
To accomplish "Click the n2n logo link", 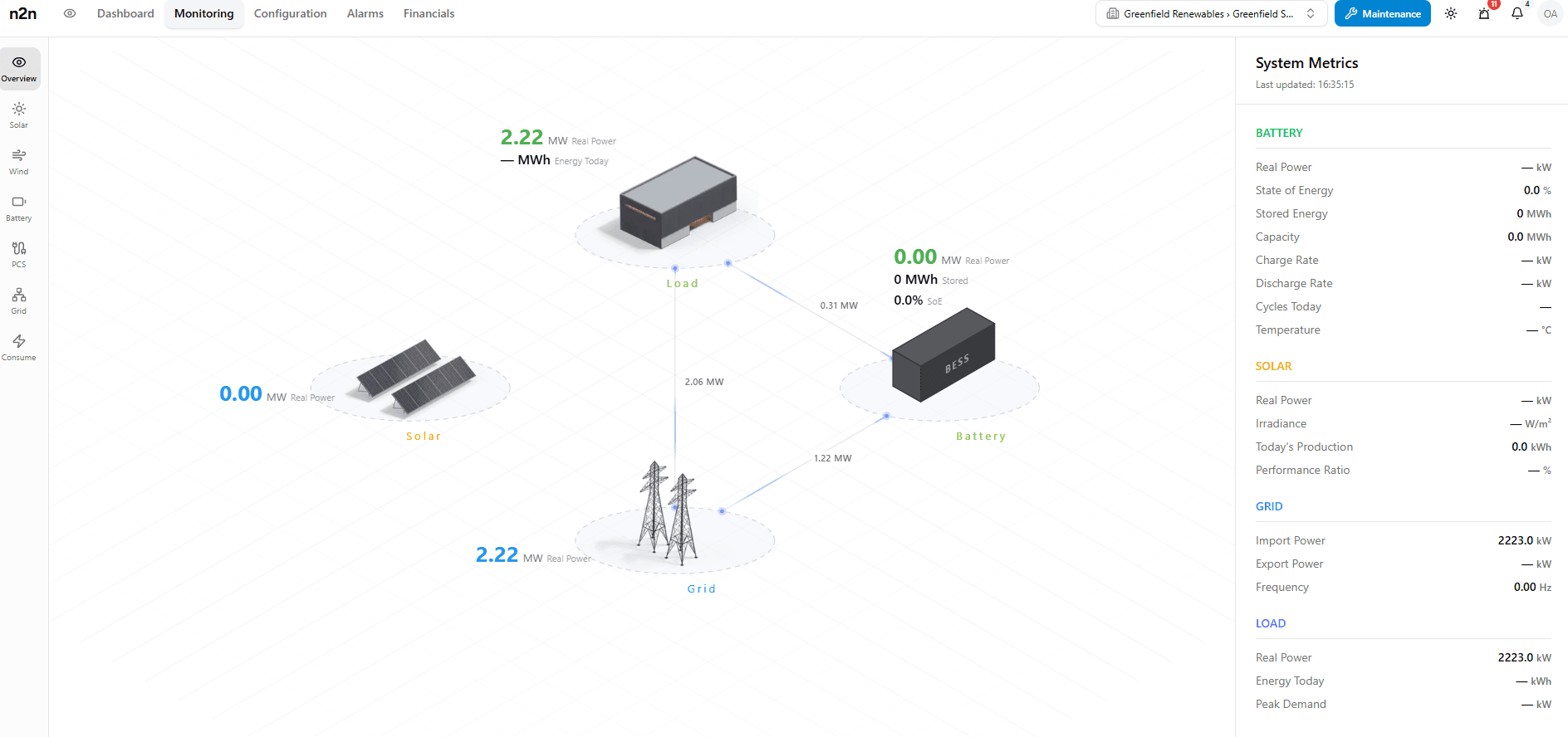I will (23, 13).
